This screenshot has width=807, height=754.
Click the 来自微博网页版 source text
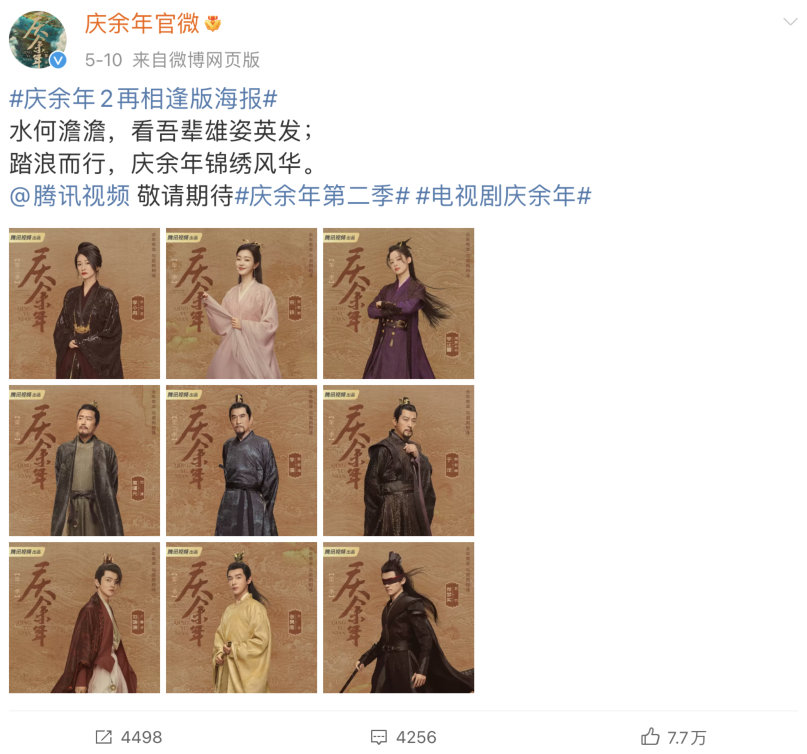196,60
